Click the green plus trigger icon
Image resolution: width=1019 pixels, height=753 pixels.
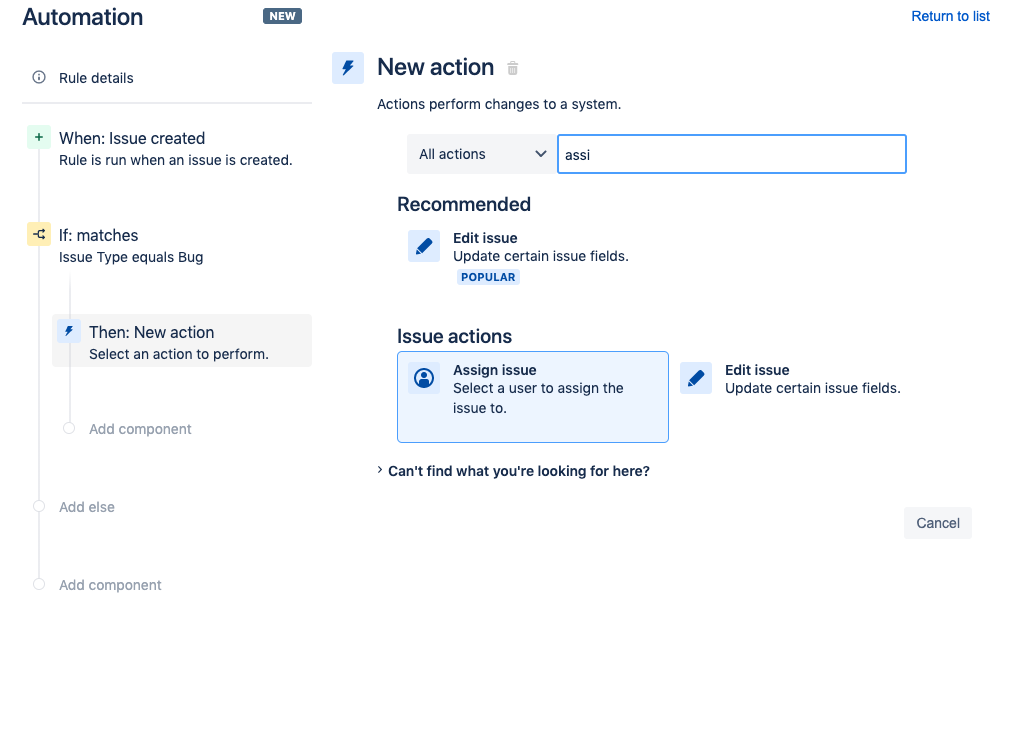(x=38, y=137)
